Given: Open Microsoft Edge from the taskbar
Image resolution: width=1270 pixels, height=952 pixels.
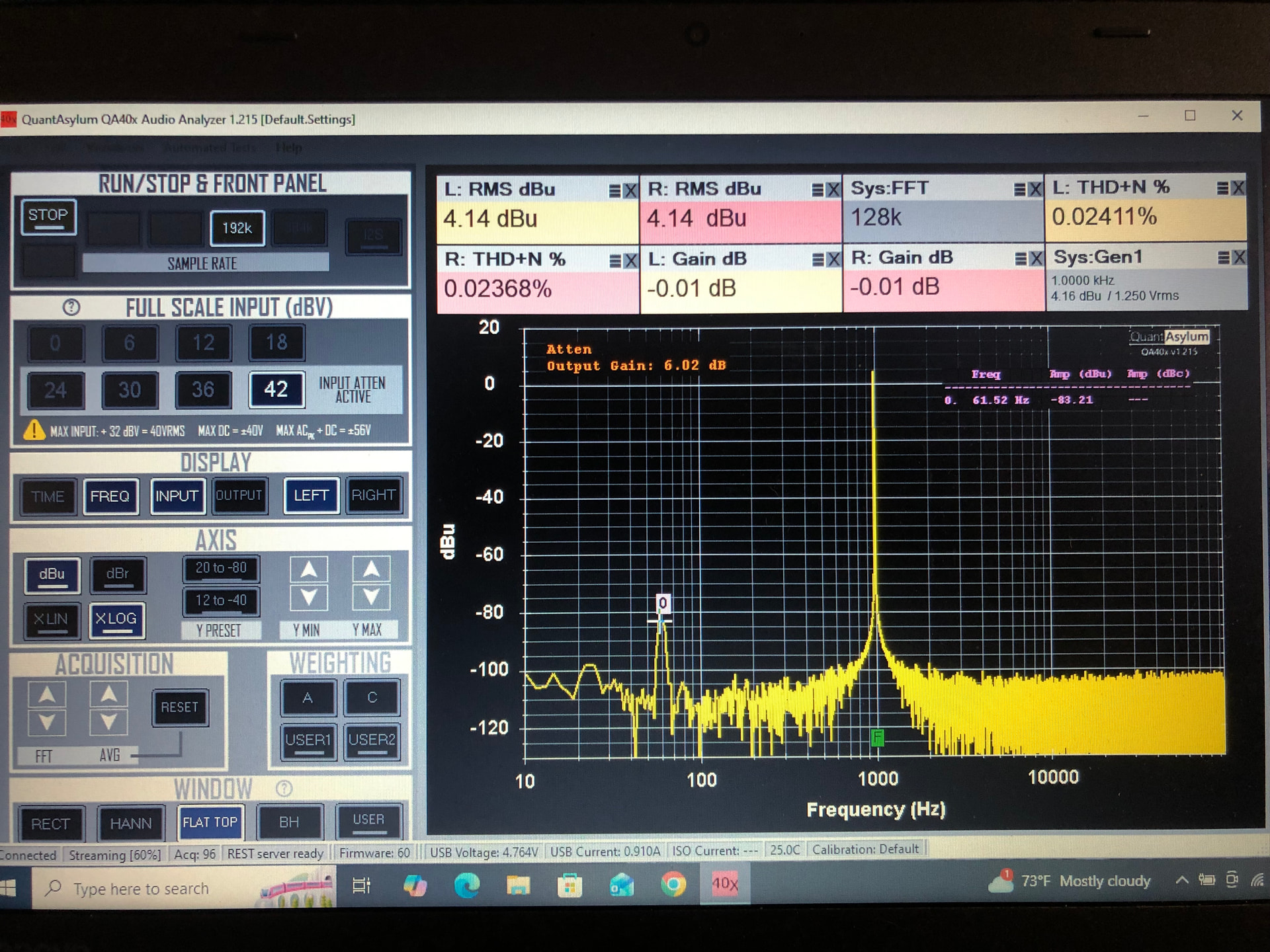Looking at the screenshot, I should [466, 885].
